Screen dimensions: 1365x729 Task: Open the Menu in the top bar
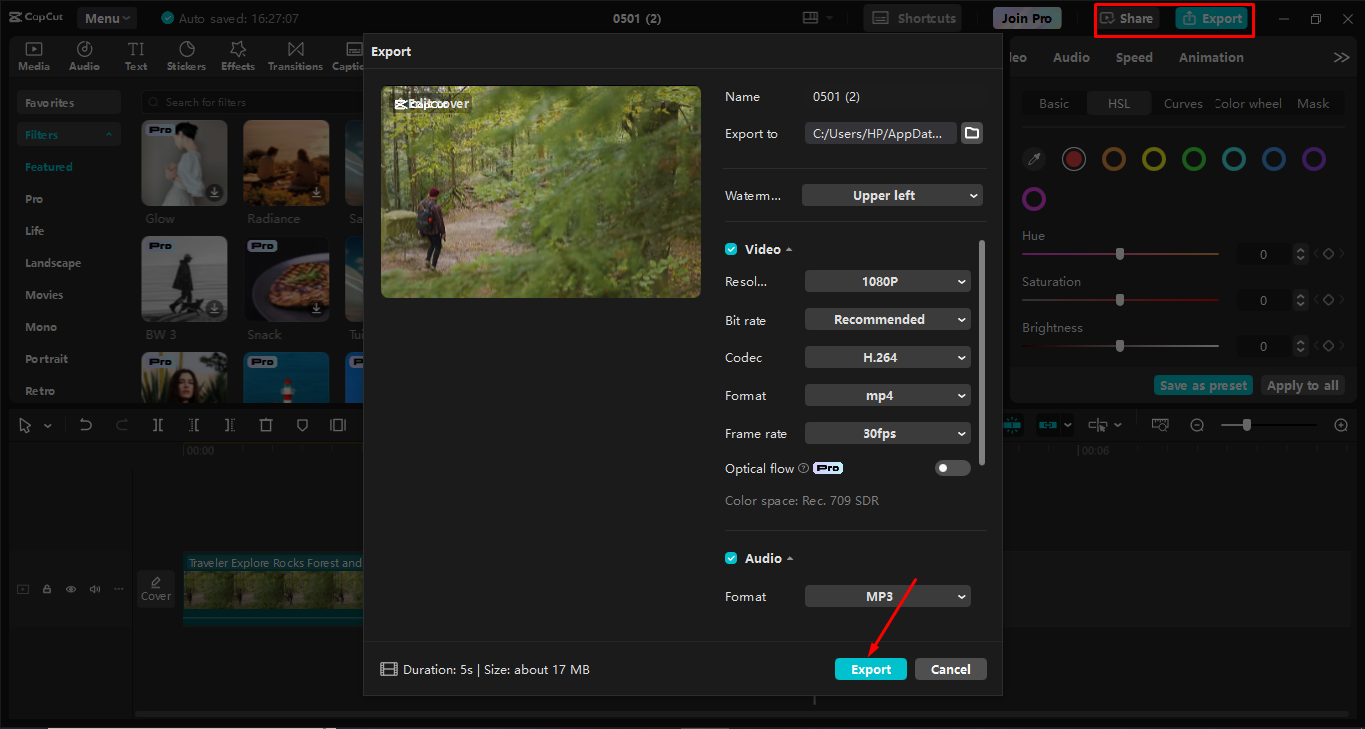click(106, 17)
